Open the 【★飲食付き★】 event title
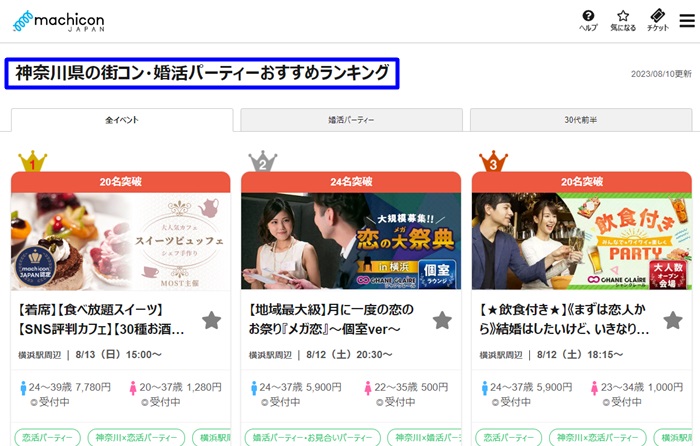 tap(564, 319)
